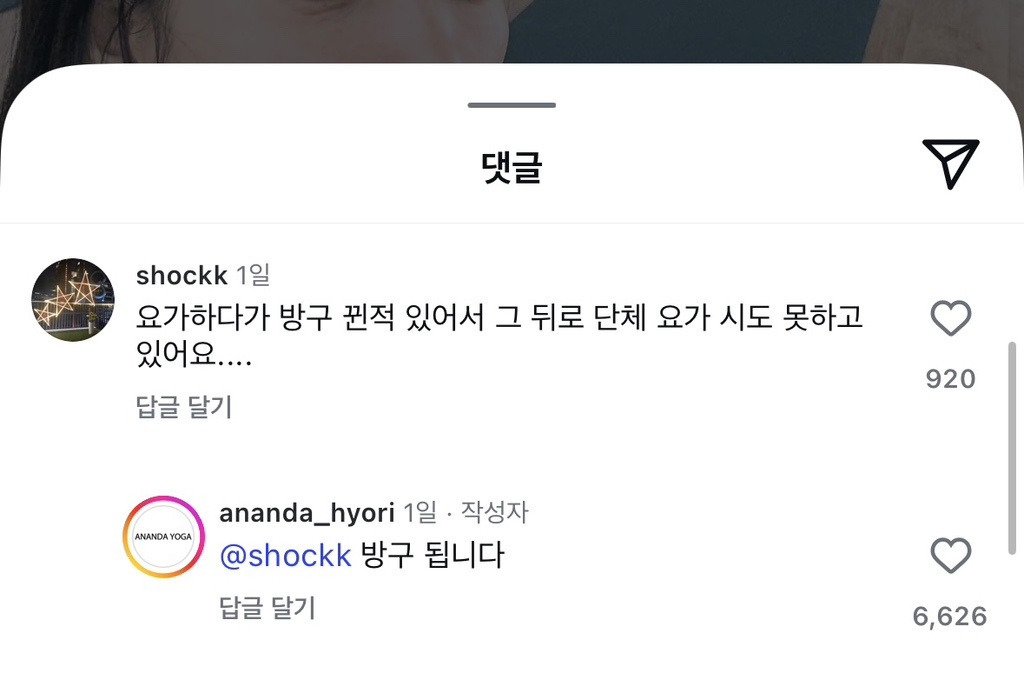Click the 작성자 author label

pyautogui.click(x=494, y=512)
